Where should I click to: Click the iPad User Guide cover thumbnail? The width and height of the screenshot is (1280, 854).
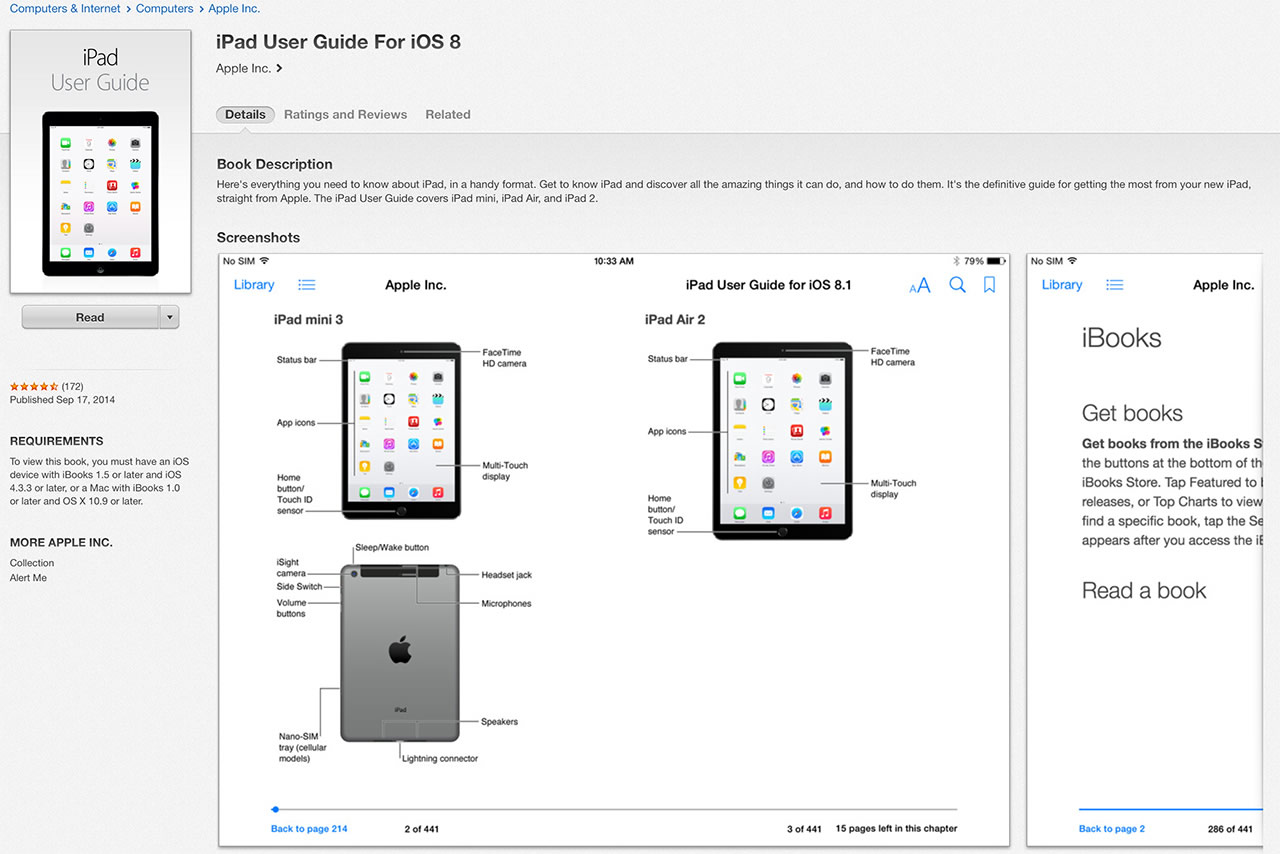pos(100,161)
